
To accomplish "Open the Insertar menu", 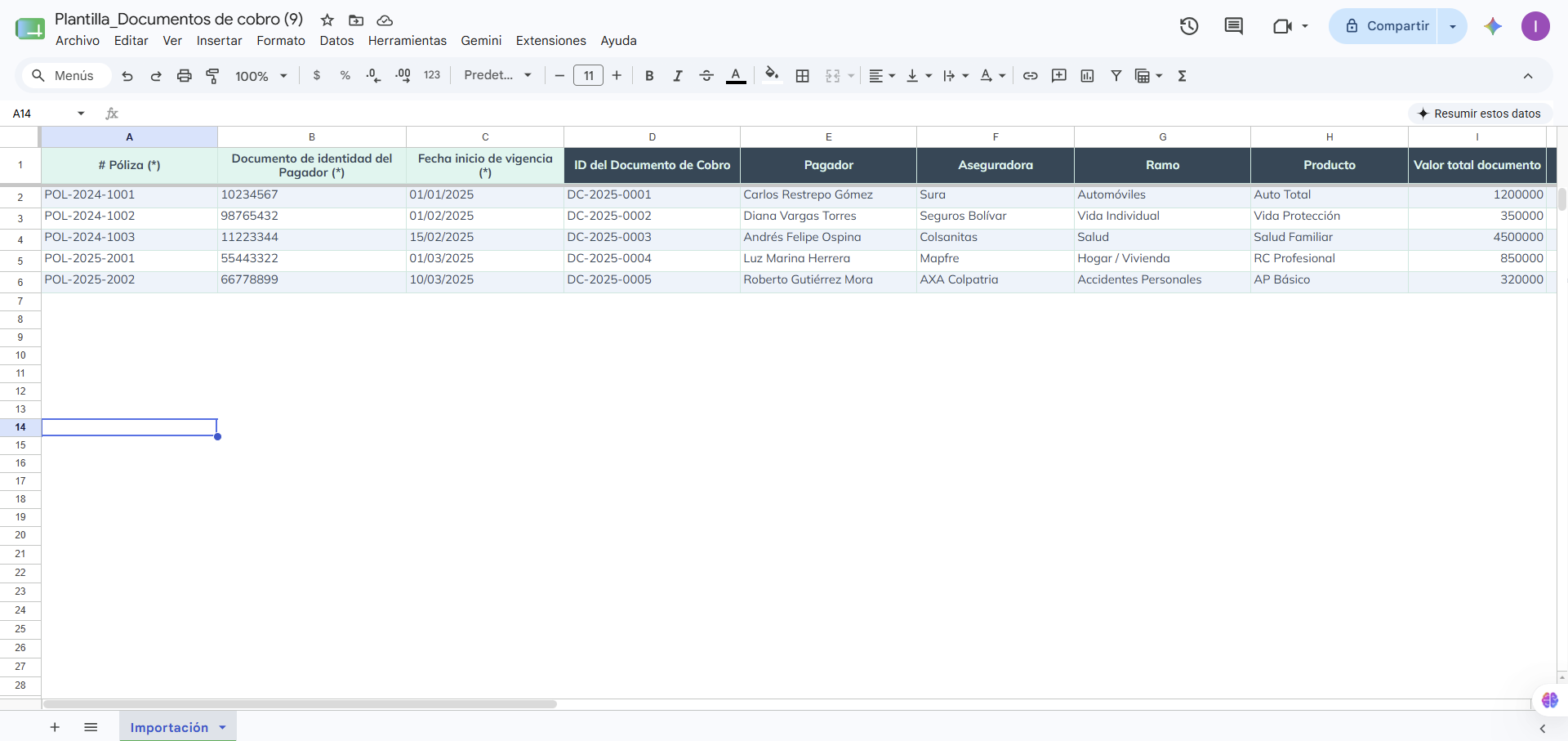I will (x=219, y=41).
